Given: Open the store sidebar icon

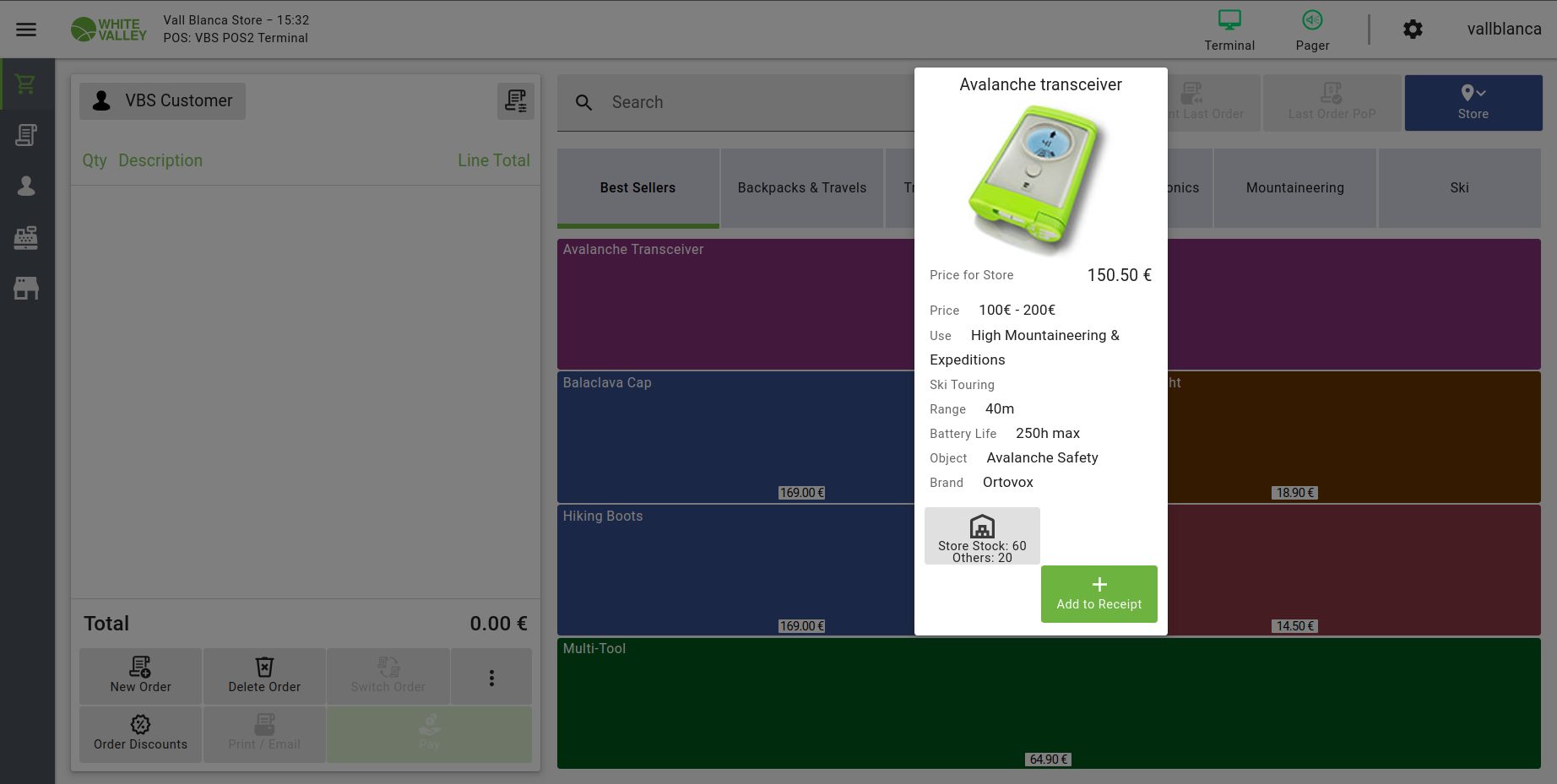Looking at the screenshot, I should click(26, 289).
